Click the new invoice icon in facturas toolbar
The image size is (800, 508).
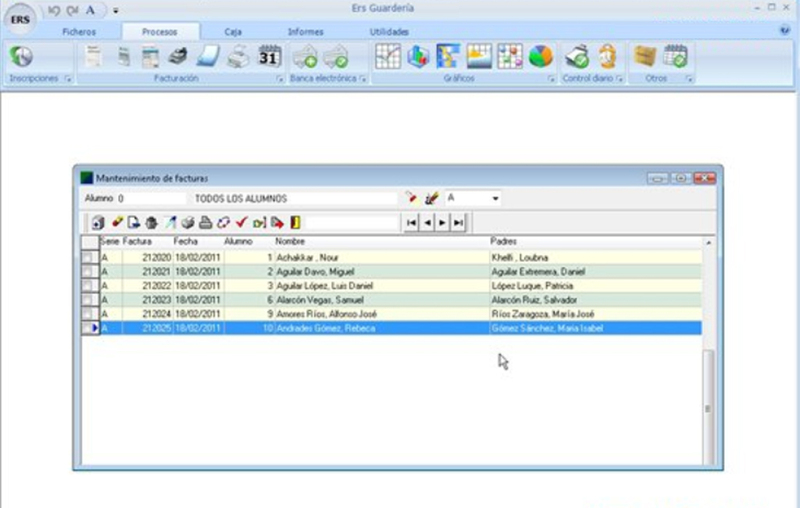tap(98, 222)
